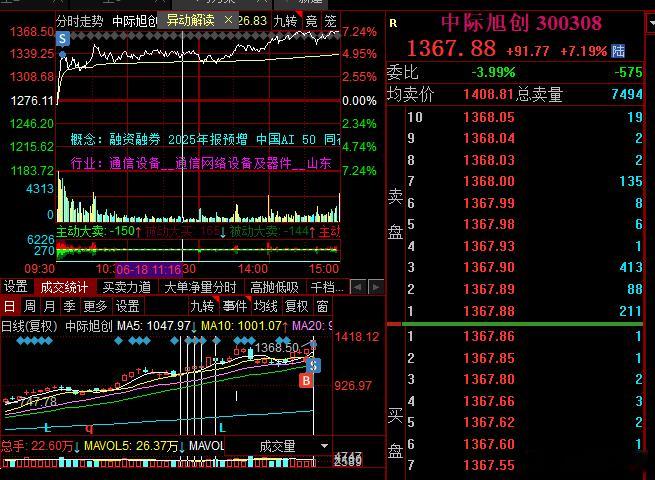Click the 1368.50 high price label on K-line
This screenshot has height=480, width=655.
[277, 348]
